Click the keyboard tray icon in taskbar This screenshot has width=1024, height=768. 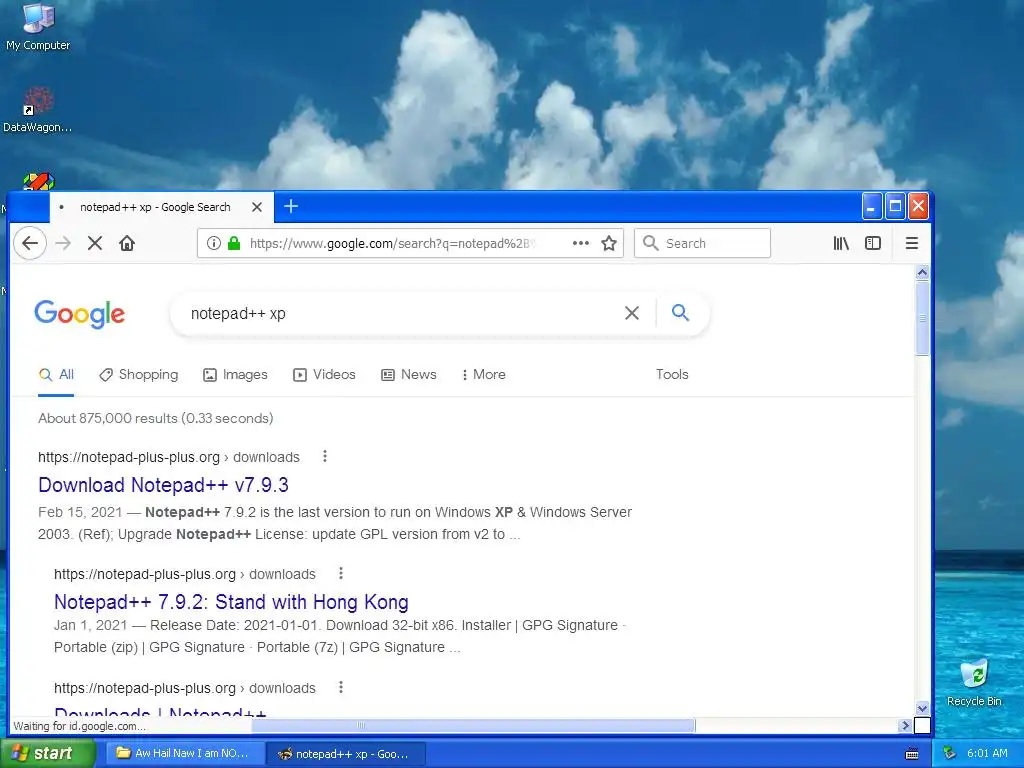click(x=912, y=754)
